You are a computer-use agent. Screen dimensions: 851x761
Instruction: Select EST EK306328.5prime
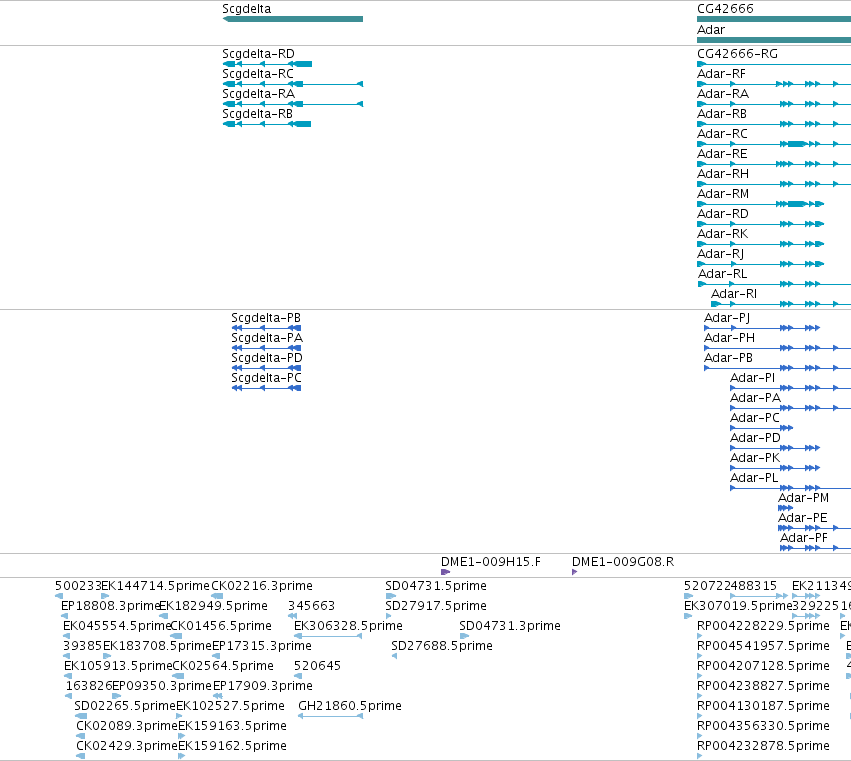[348, 626]
